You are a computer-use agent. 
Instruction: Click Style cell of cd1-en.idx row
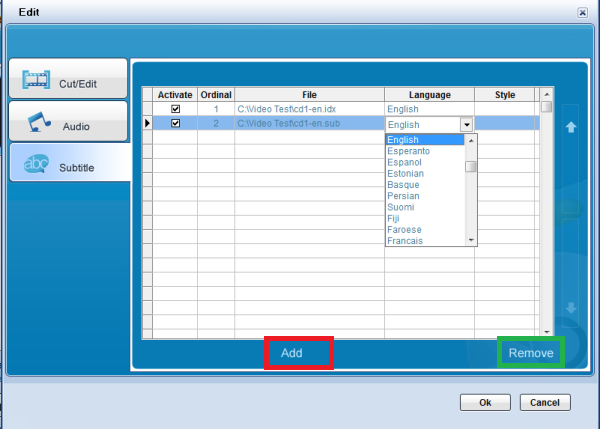point(504,109)
